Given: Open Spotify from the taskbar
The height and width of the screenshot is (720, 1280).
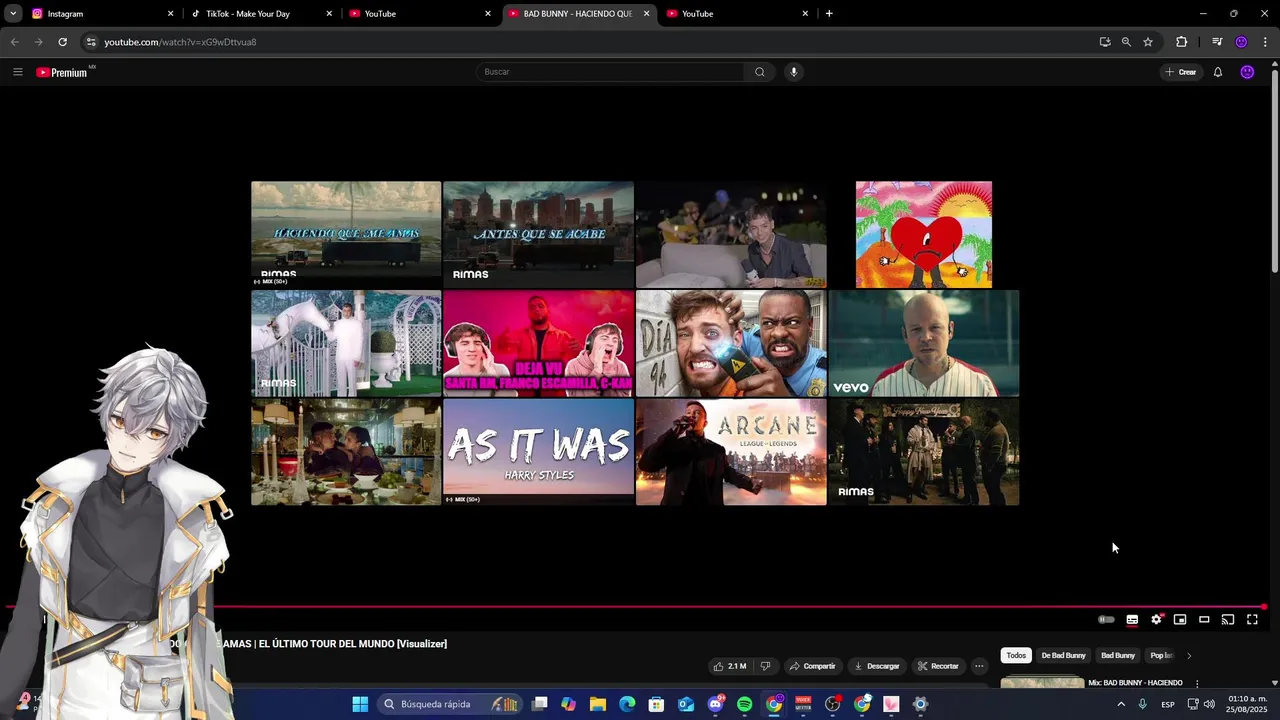Looking at the screenshot, I should 744,704.
